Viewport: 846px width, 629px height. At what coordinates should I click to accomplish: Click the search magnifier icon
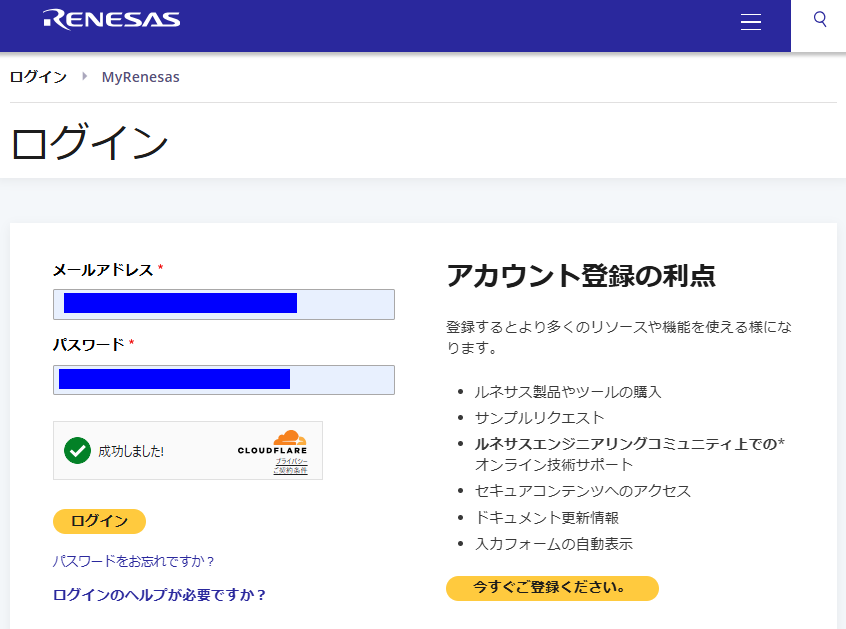[820, 20]
